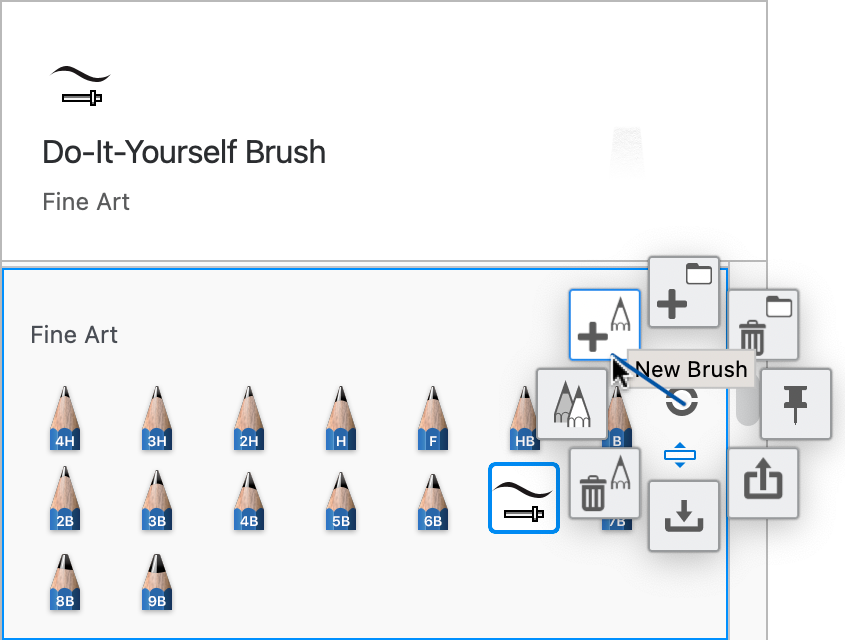The height and width of the screenshot is (640, 845).
Task: Click the Do-It-Yourself Brush title
Action: point(184,152)
